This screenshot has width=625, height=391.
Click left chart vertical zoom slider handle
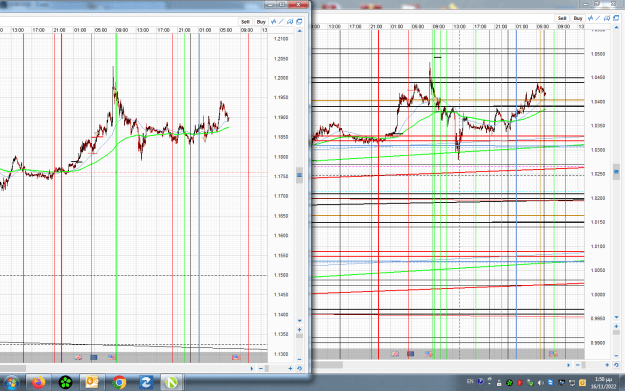(x=300, y=336)
